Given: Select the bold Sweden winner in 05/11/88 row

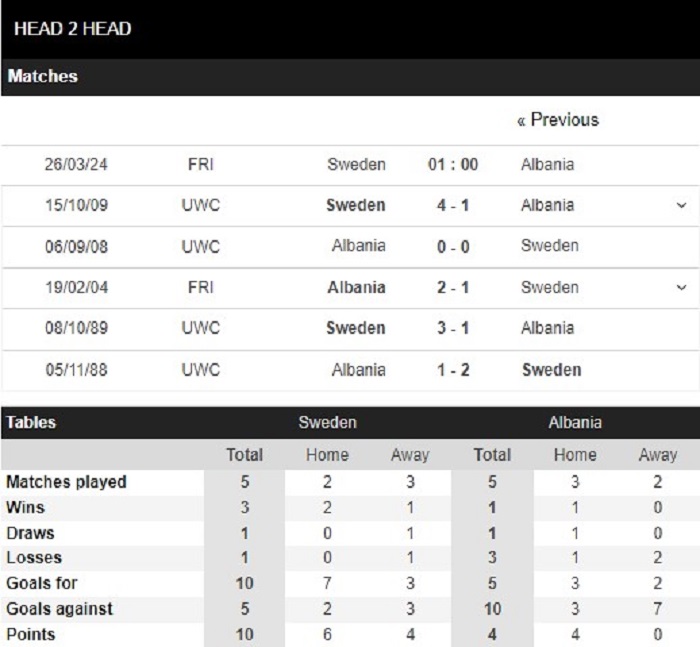Looking at the screenshot, I should 552,370.
